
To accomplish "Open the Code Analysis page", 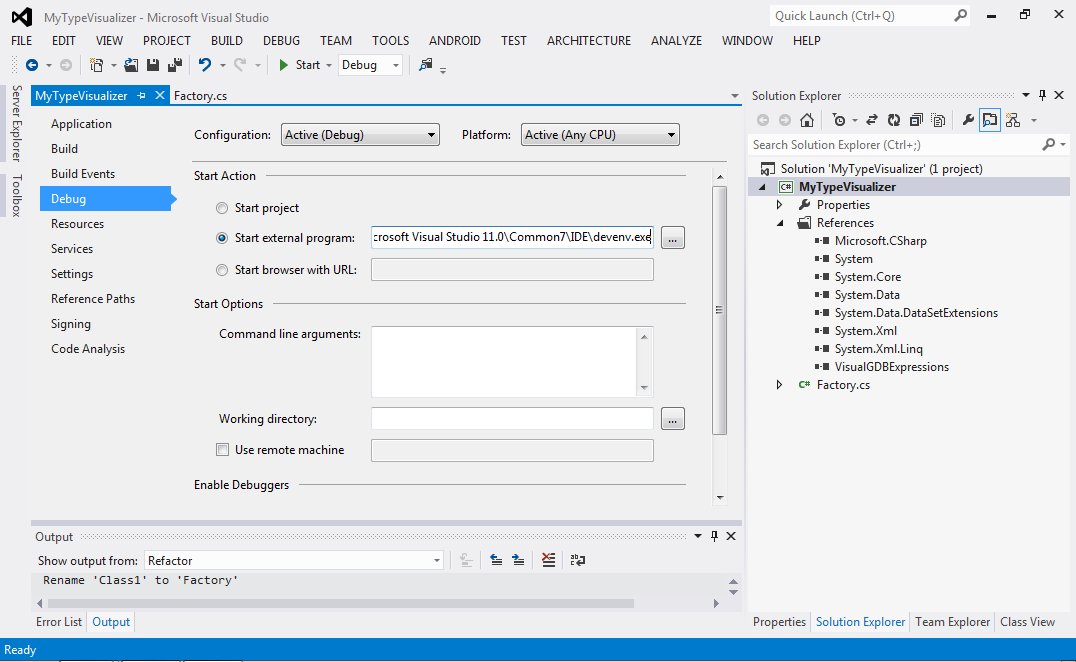I will click(88, 349).
